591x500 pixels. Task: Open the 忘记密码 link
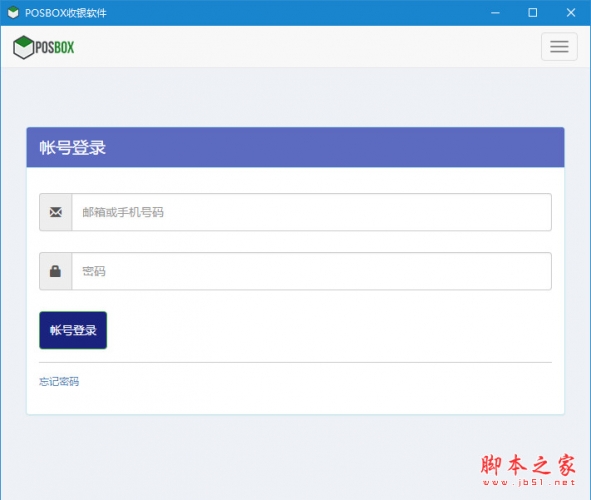point(59,382)
